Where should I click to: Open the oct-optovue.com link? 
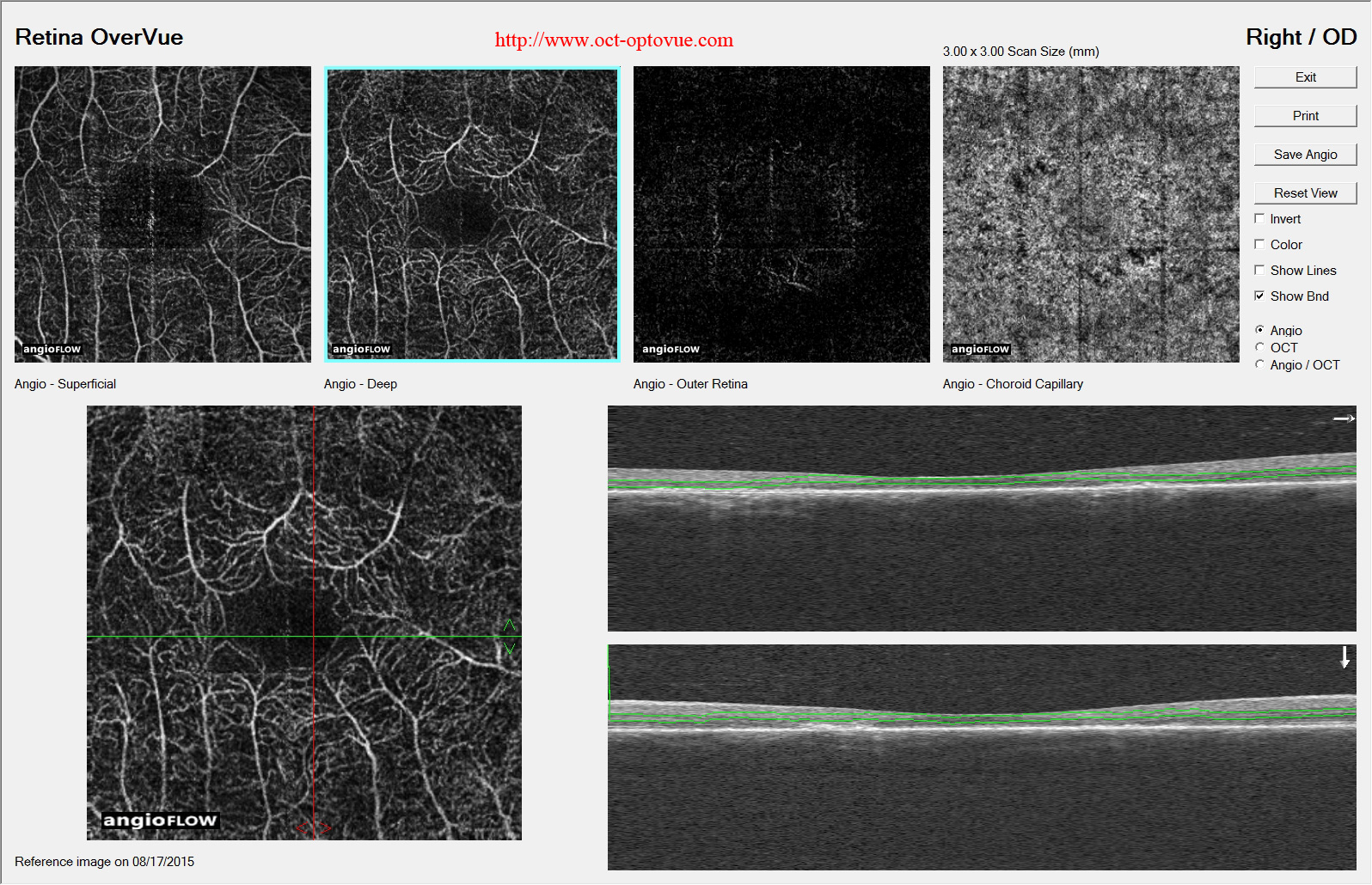point(614,40)
